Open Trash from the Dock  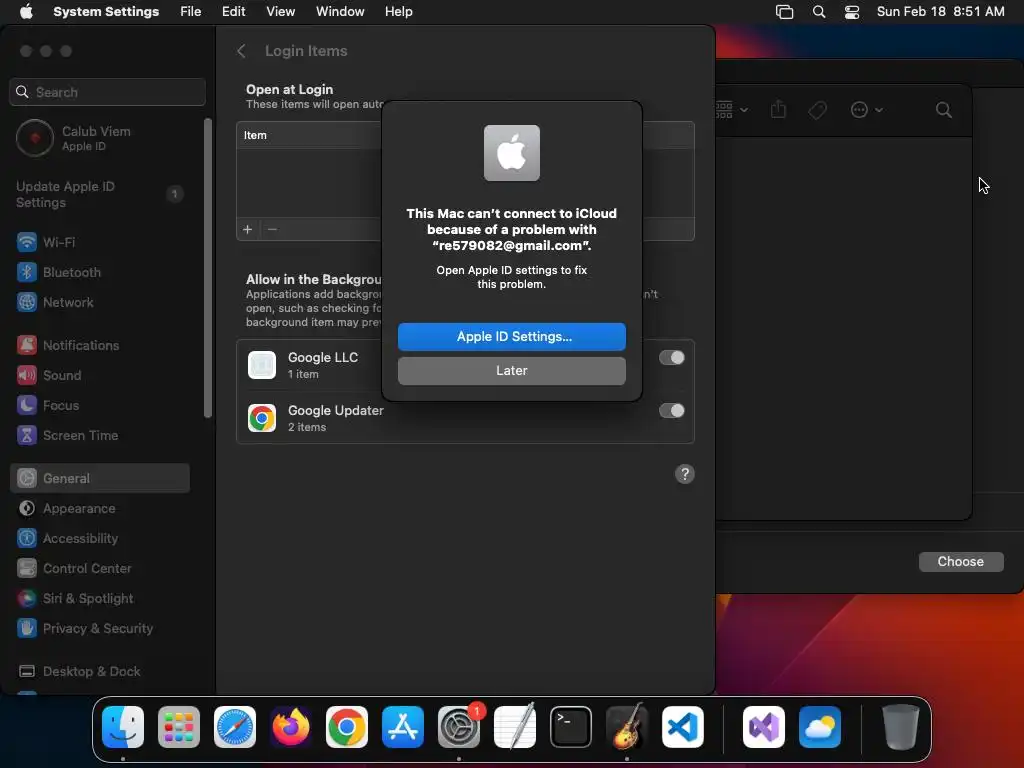pyautogui.click(x=901, y=727)
